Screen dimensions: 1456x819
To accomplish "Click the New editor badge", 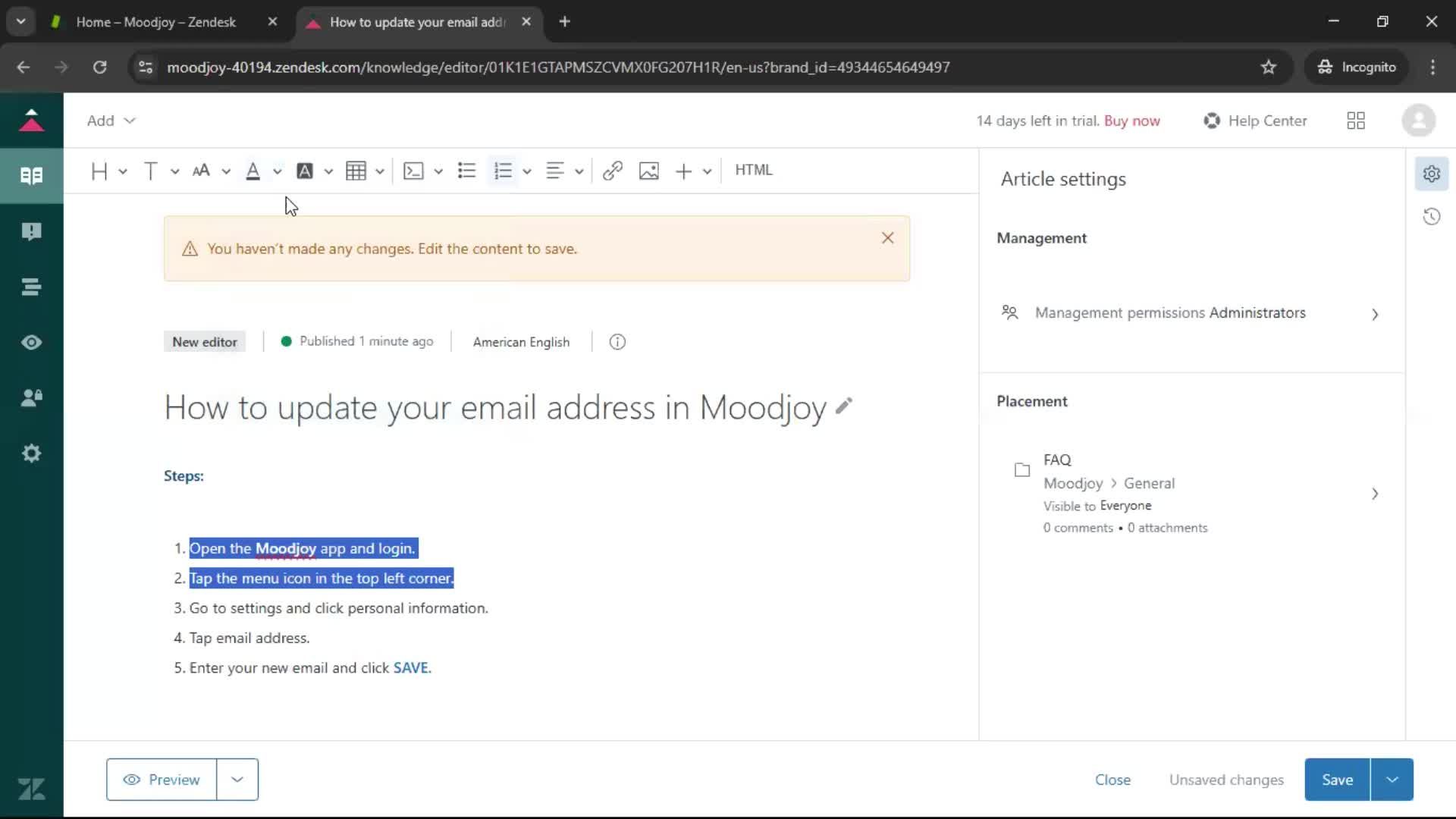I will (x=205, y=342).
